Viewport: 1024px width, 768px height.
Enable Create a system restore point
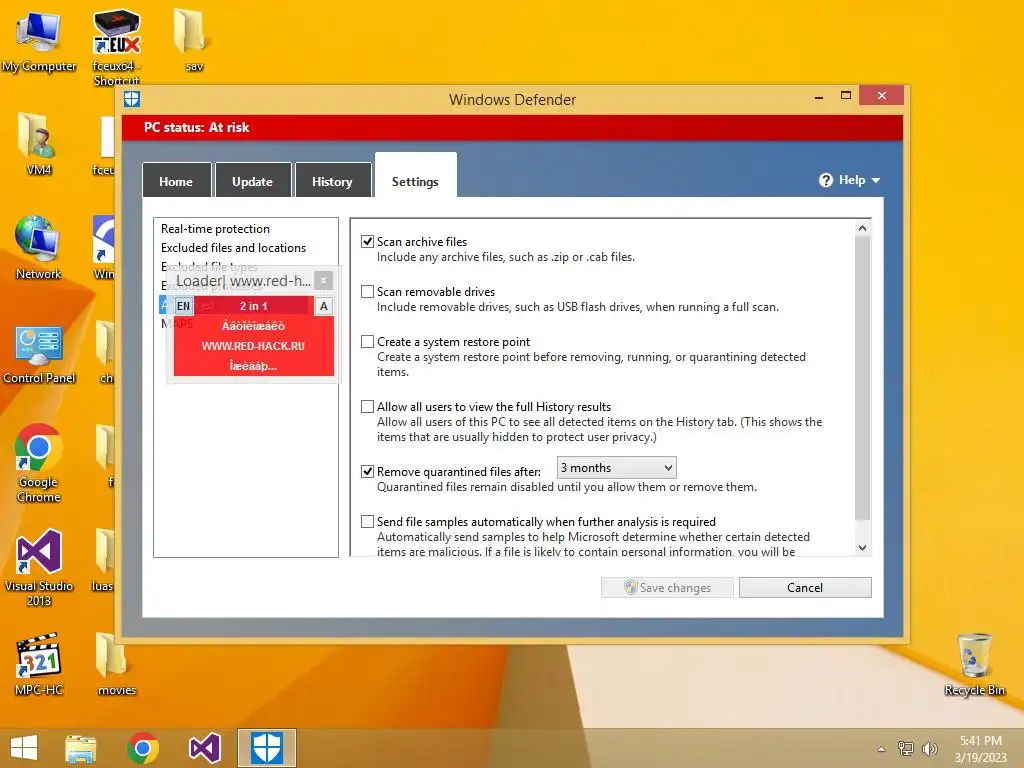(x=368, y=342)
